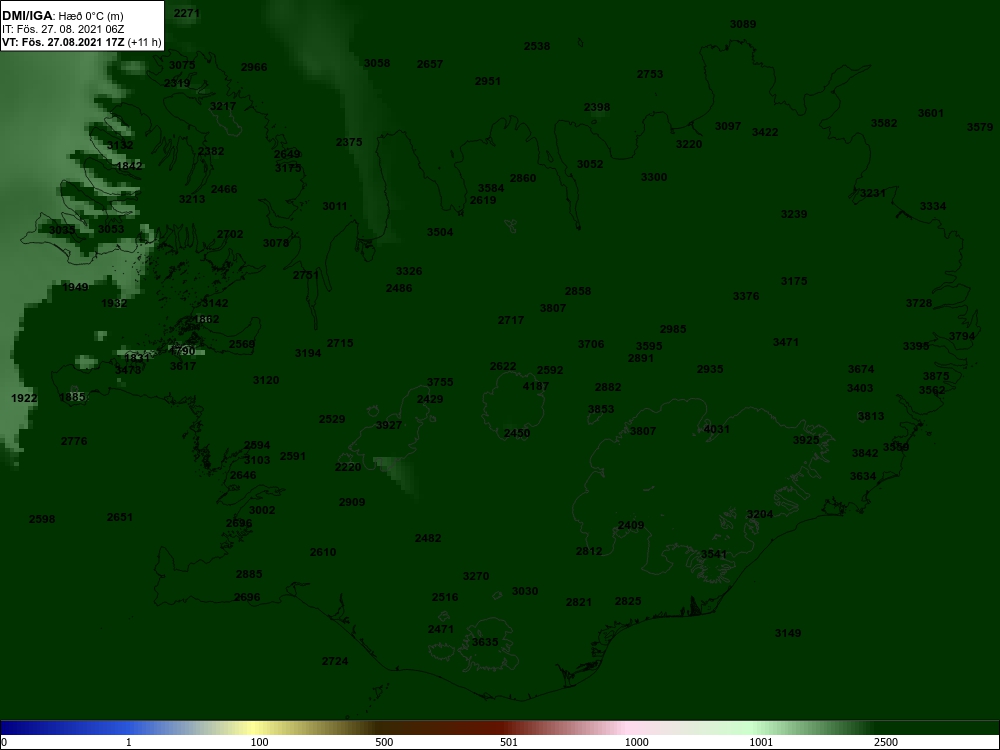This screenshot has height=750, width=1000.
Task: Click the map value 2724
Action: click(x=335, y=661)
